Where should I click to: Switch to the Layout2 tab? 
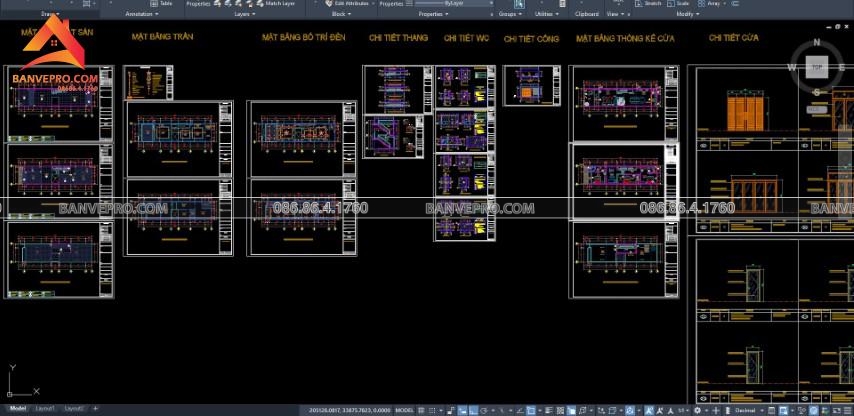pyautogui.click(x=75, y=408)
